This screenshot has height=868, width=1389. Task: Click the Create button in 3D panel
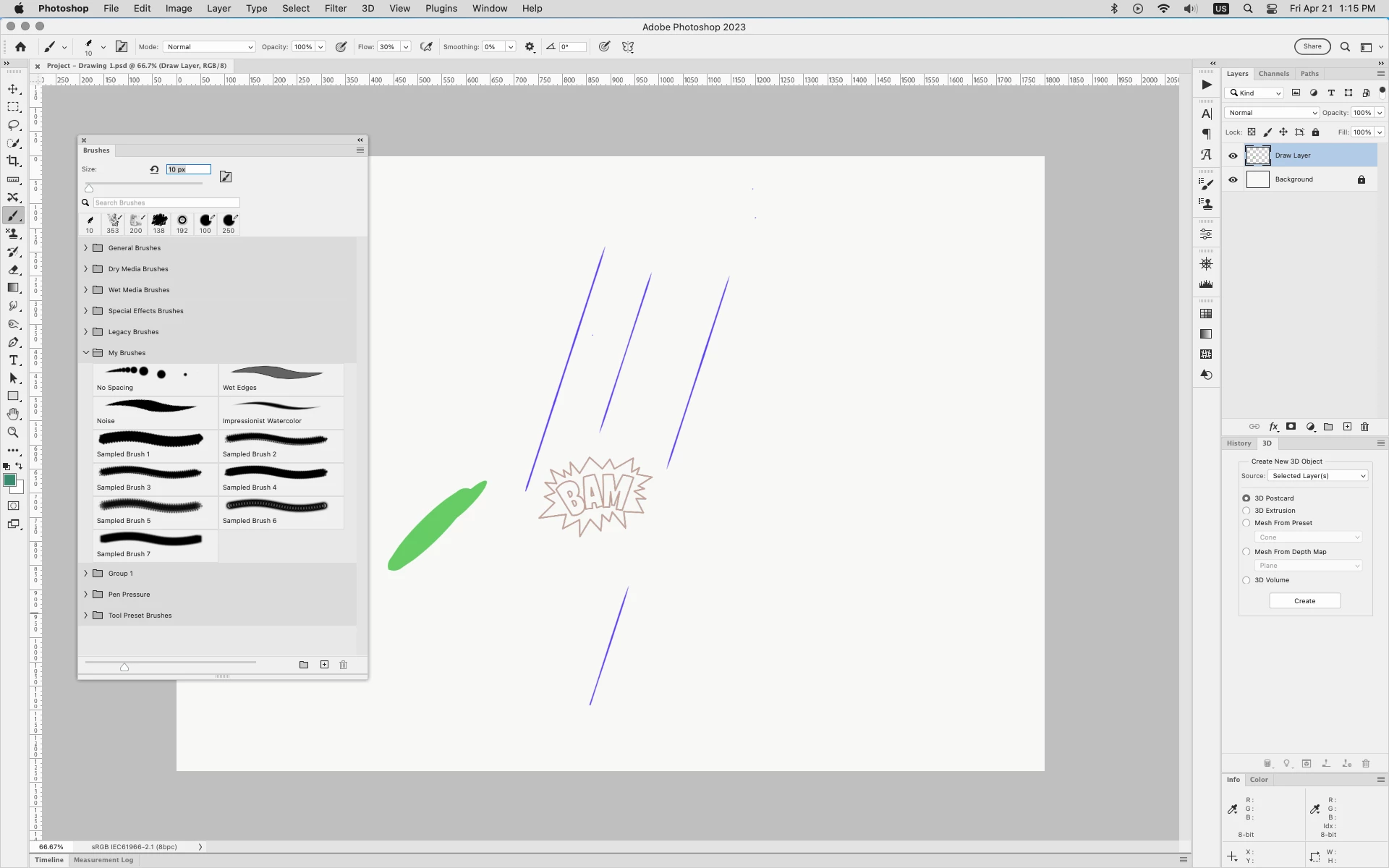[1304, 601]
